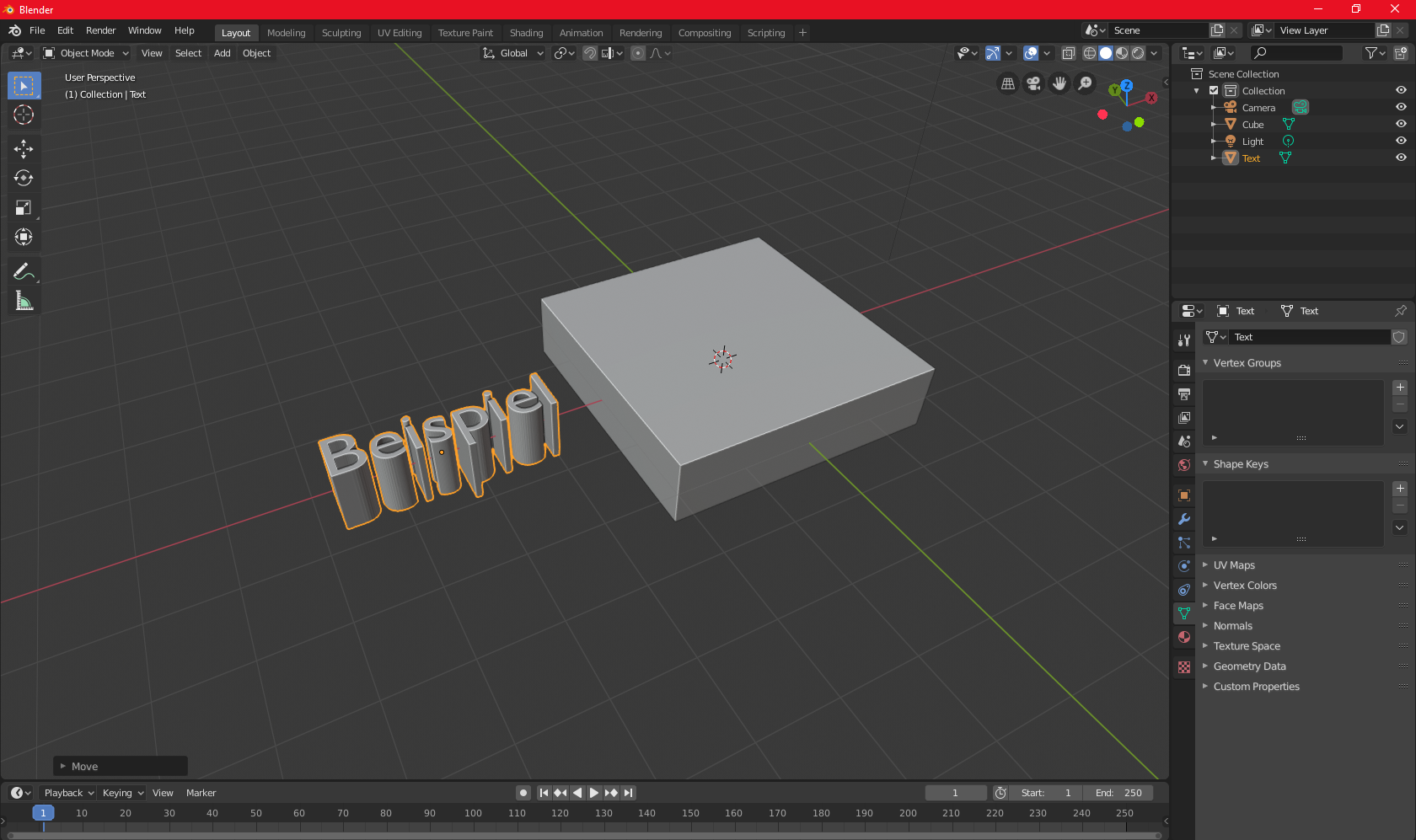Open View Layer properties tab
This screenshot has width=1416, height=840.
pos(1184,417)
